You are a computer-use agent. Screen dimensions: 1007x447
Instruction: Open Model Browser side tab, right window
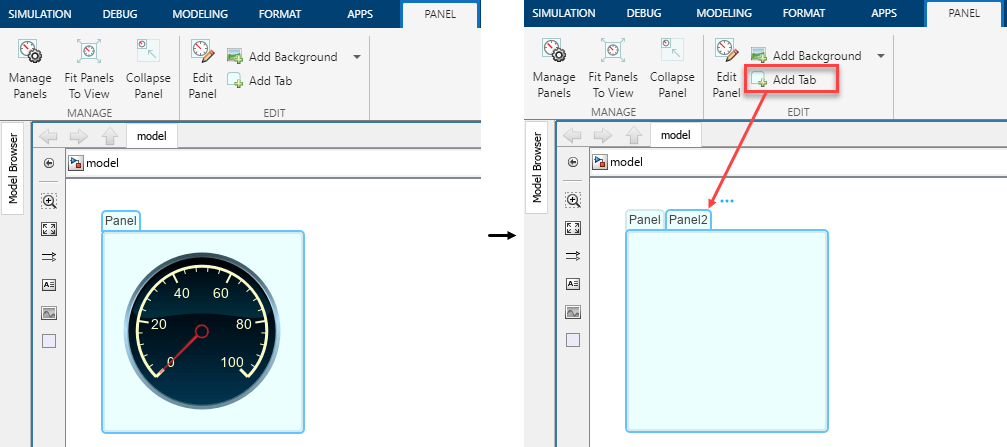coord(537,168)
